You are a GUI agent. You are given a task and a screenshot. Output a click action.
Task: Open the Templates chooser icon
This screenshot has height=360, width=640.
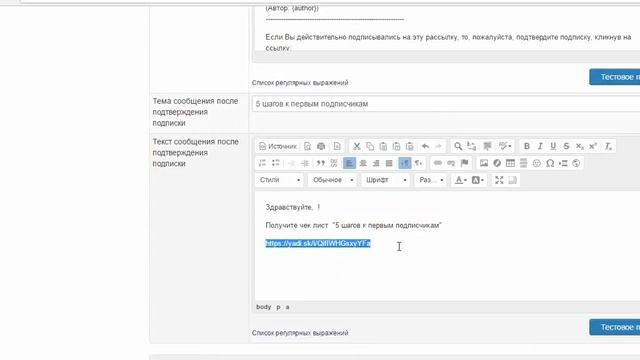point(337,146)
